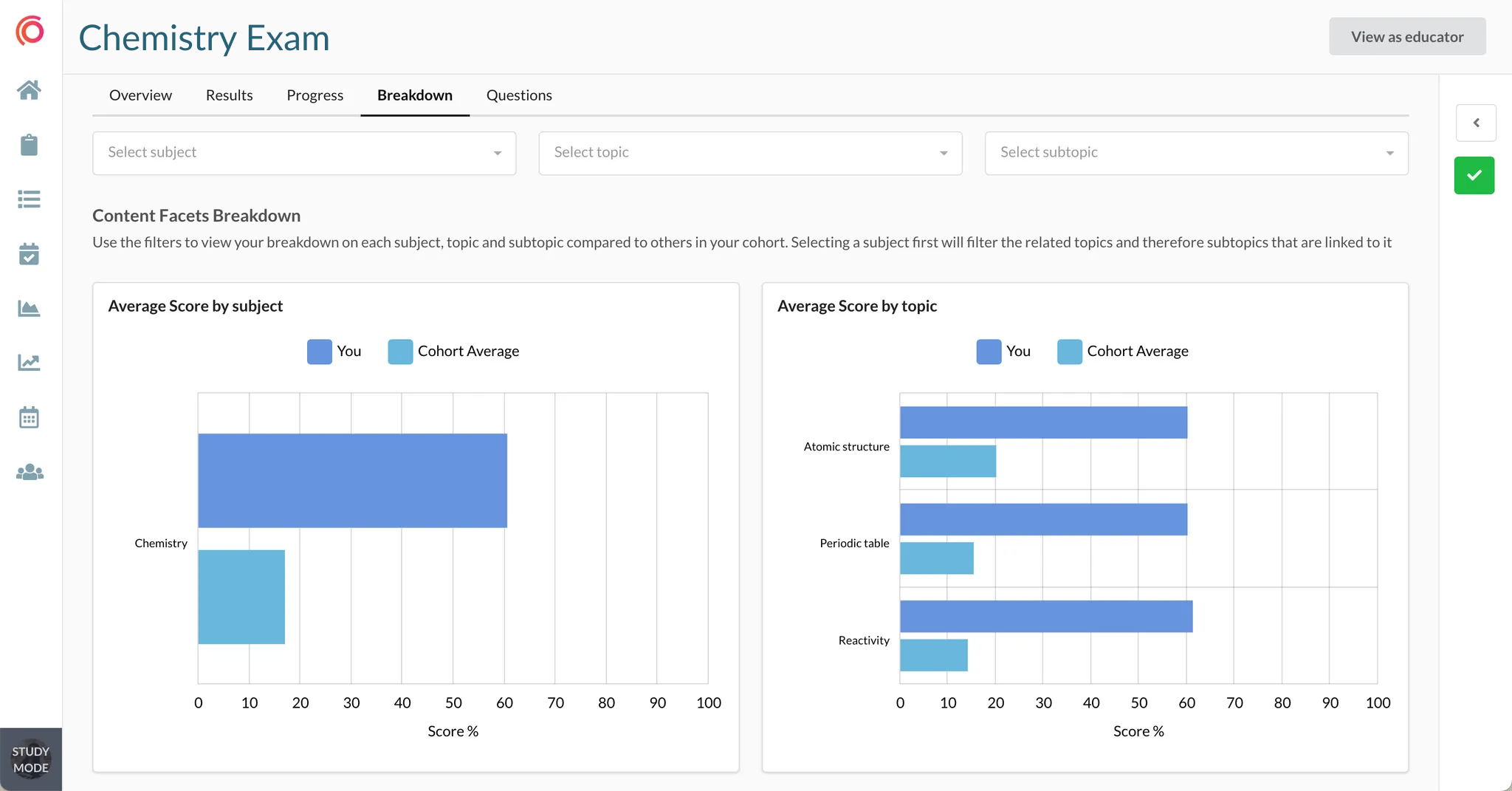Click the View as educator button
Screen dimensions: 1512x791
1407,37
